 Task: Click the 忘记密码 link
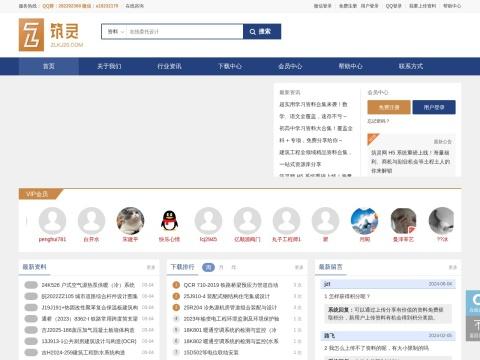(378, 121)
